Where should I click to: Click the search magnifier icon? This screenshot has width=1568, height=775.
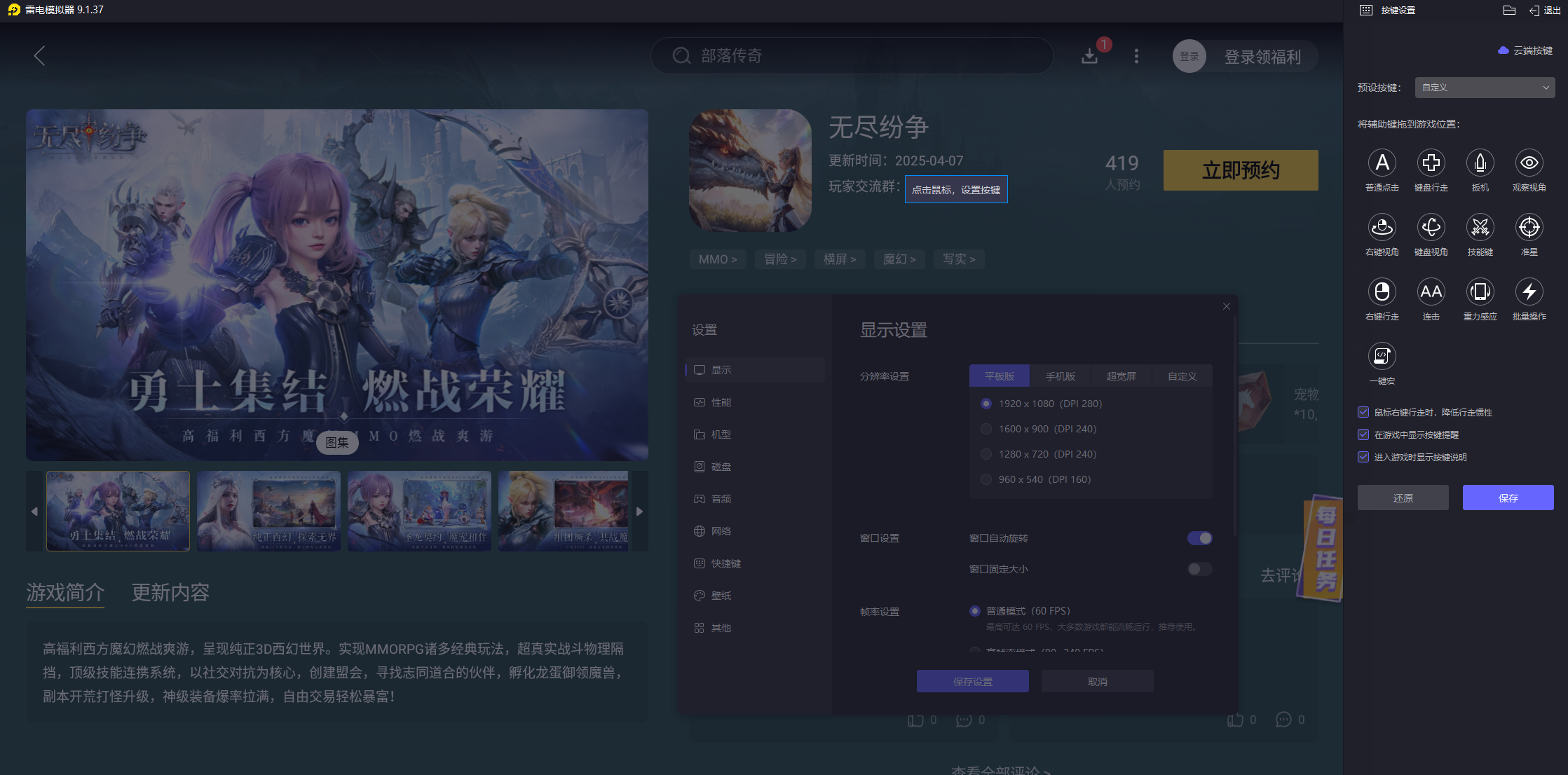tap(681, 56)
